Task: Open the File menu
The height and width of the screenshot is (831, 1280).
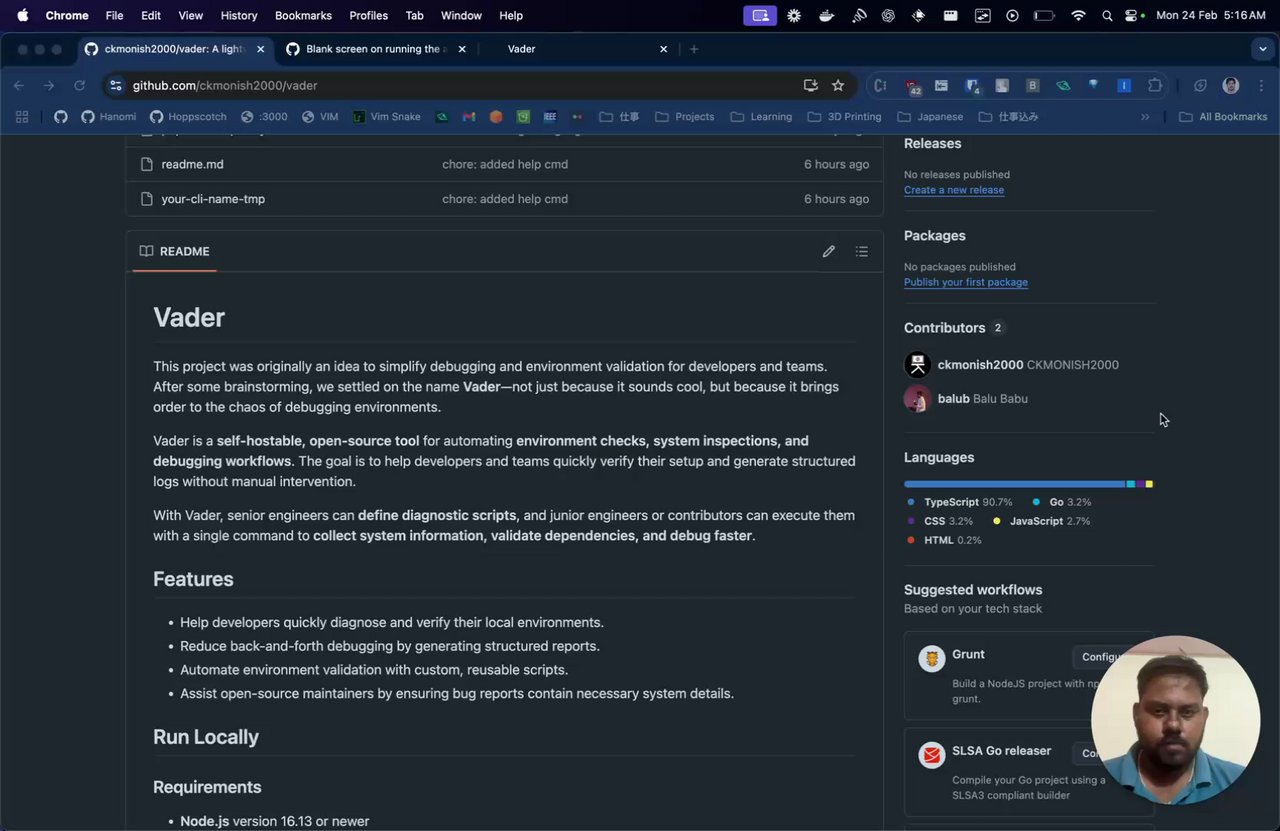Action: tap(115, 16)
